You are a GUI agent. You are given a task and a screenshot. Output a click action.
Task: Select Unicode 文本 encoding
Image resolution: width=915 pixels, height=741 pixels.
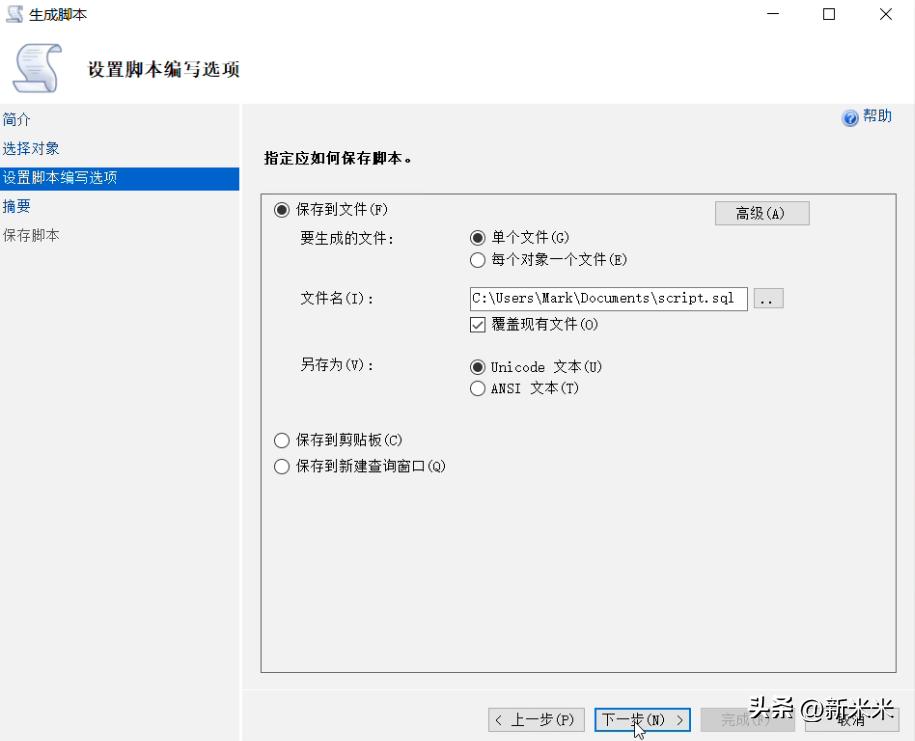pyautogui.click(x=478, y=366)
